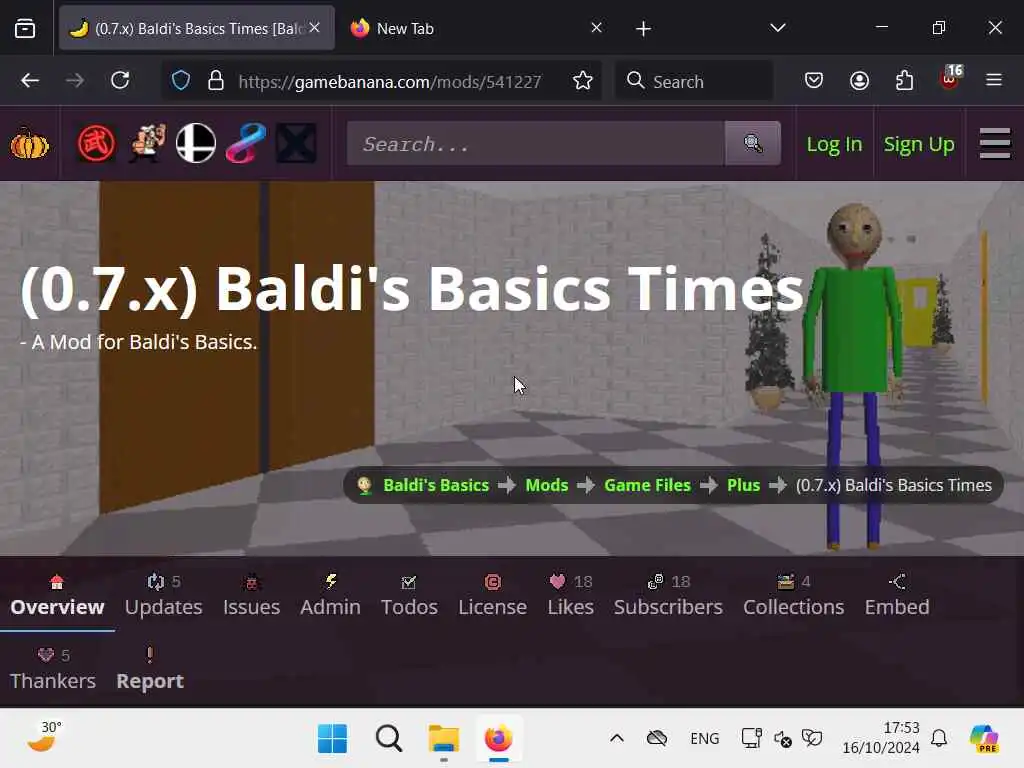Click the site search magnifier button

[x=752, y=143]
